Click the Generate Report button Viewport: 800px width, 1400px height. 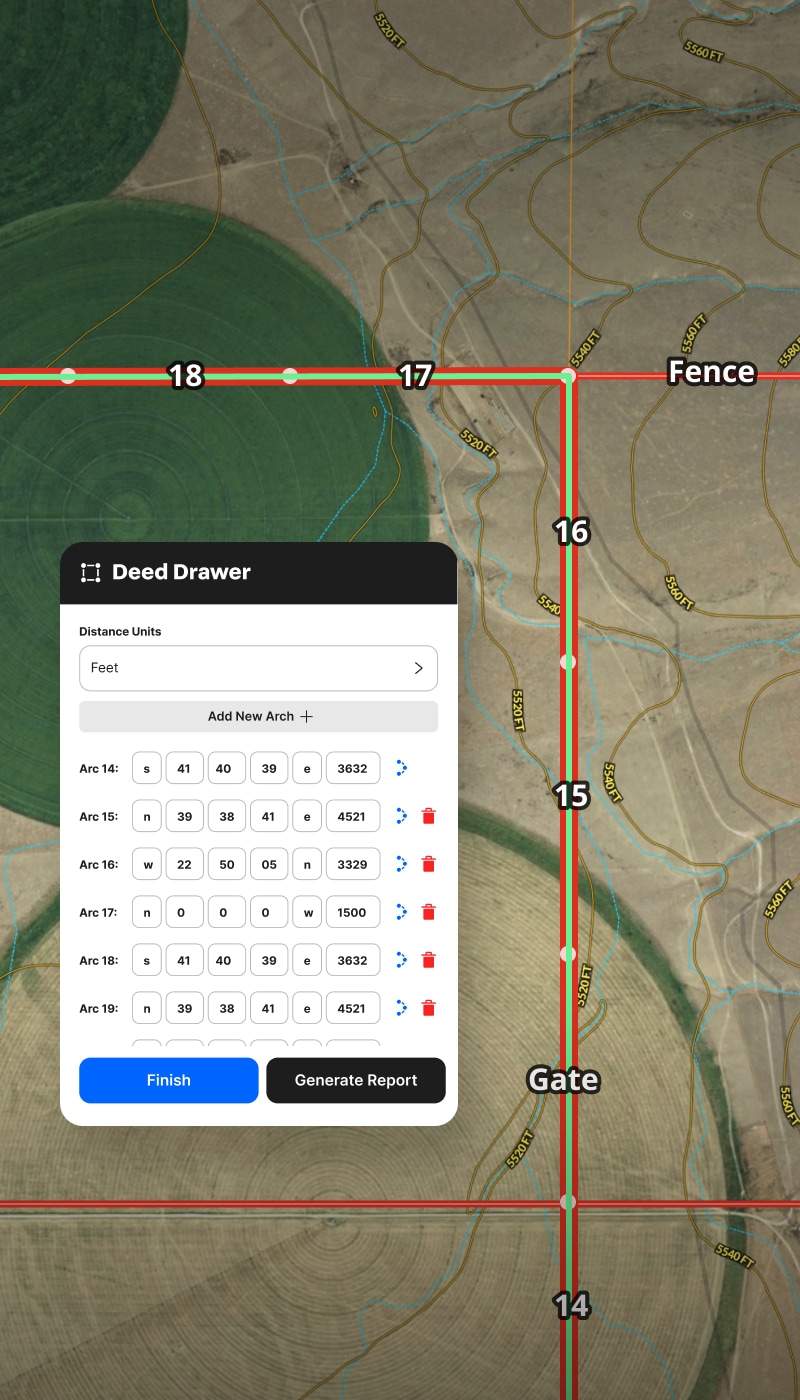356,1080
